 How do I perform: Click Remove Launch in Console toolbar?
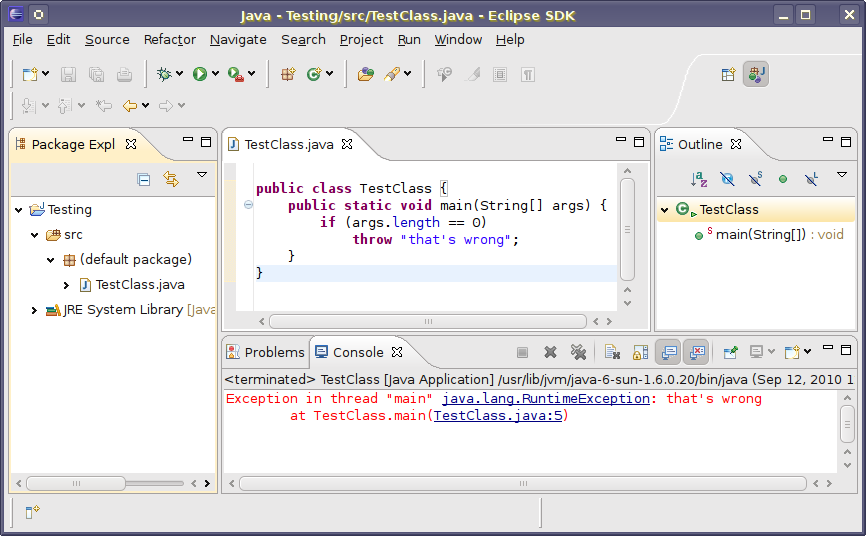coord(550,352)
